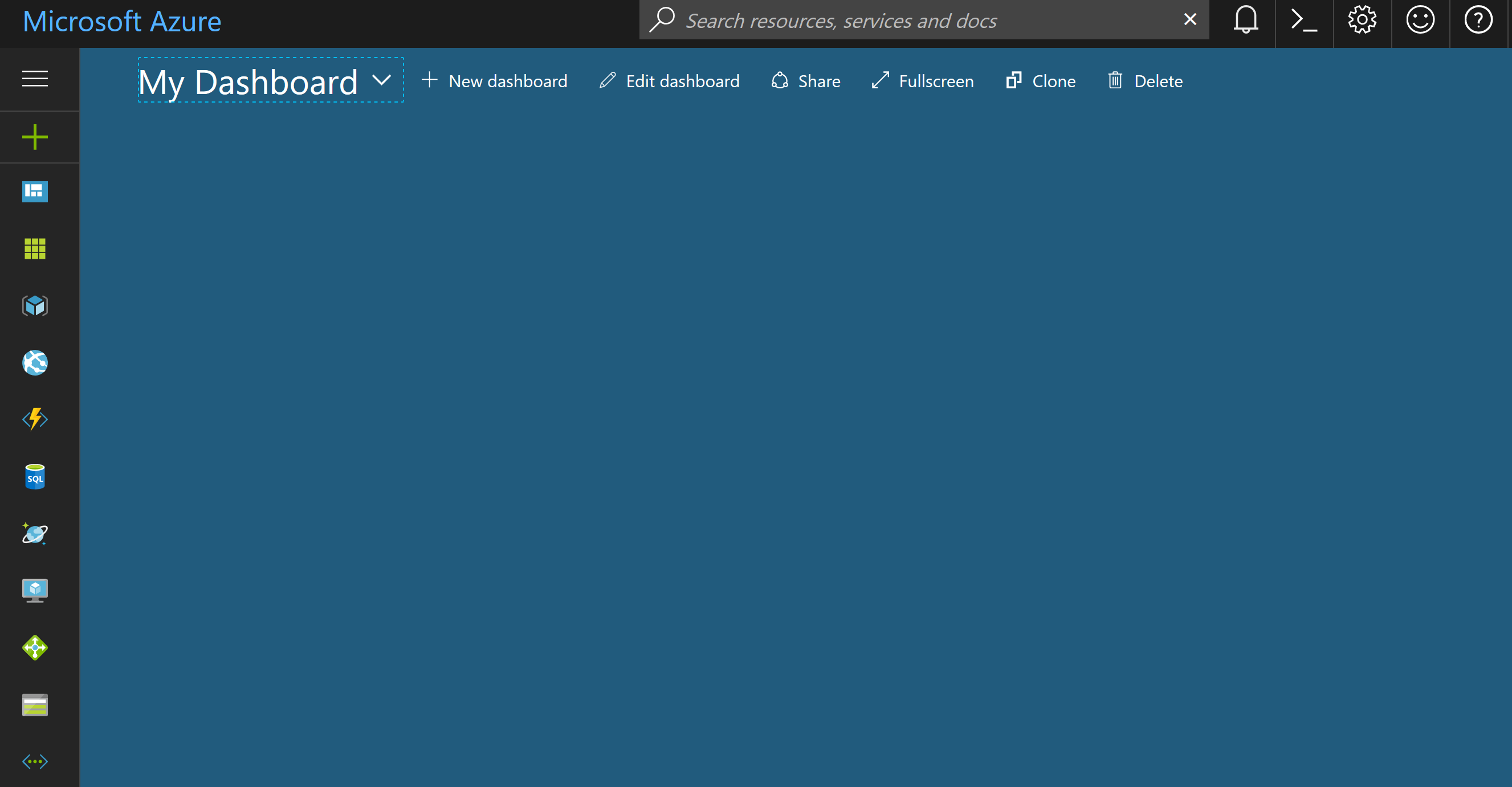Open the hamburger menu in sidebar
Screen dimensions: 1512x787
pyautogui.click(x=35, y=79)
